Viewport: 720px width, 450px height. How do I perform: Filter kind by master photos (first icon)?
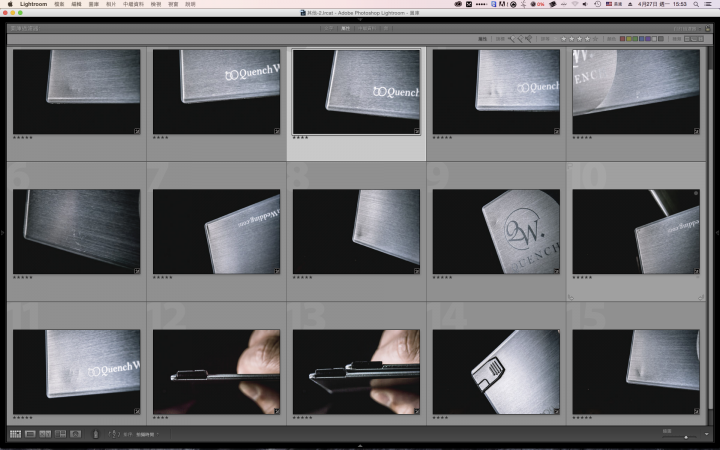(x=687, y=39)
